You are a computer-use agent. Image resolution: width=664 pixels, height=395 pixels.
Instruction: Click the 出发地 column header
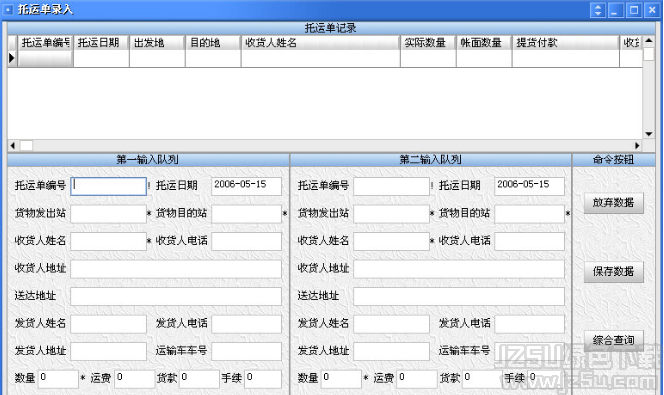click(x=157, y=43)
